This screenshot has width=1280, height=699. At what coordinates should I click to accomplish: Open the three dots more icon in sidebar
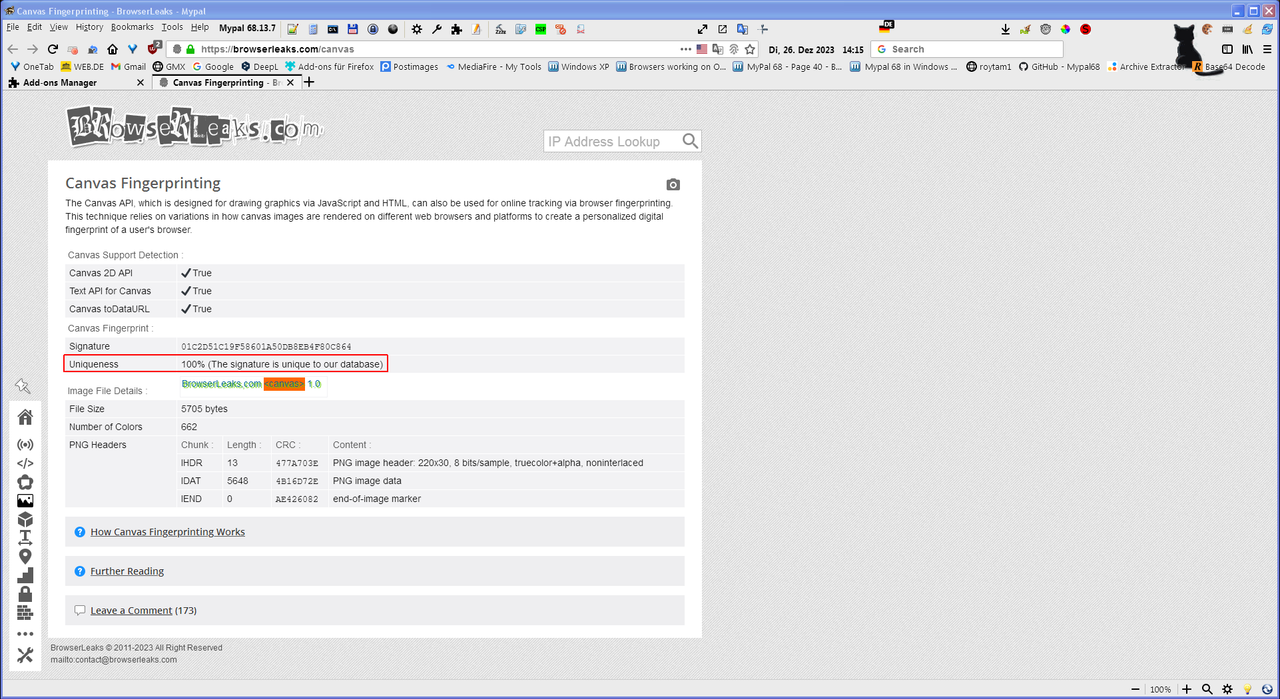coord(25,634)
